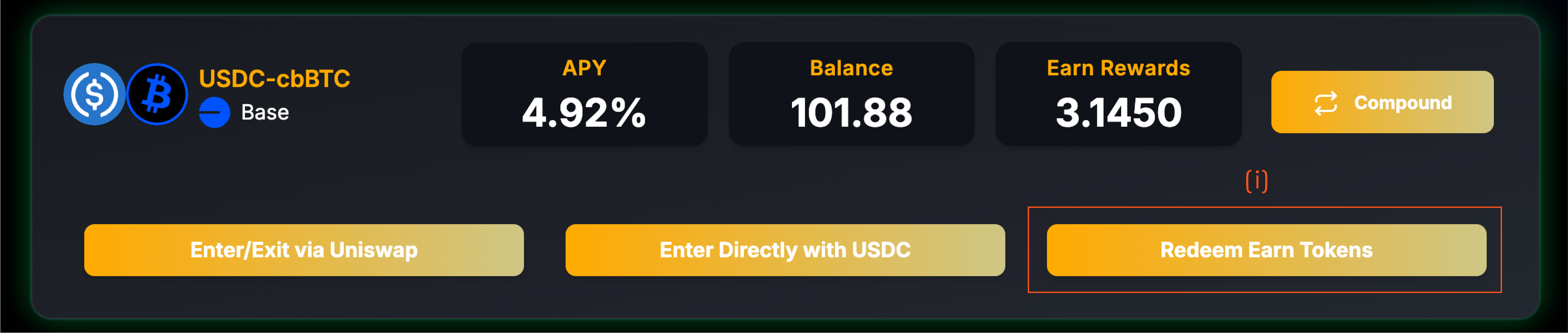Select the USDC-cbBTC pool title
The image size is (1568, 333).
275,78
